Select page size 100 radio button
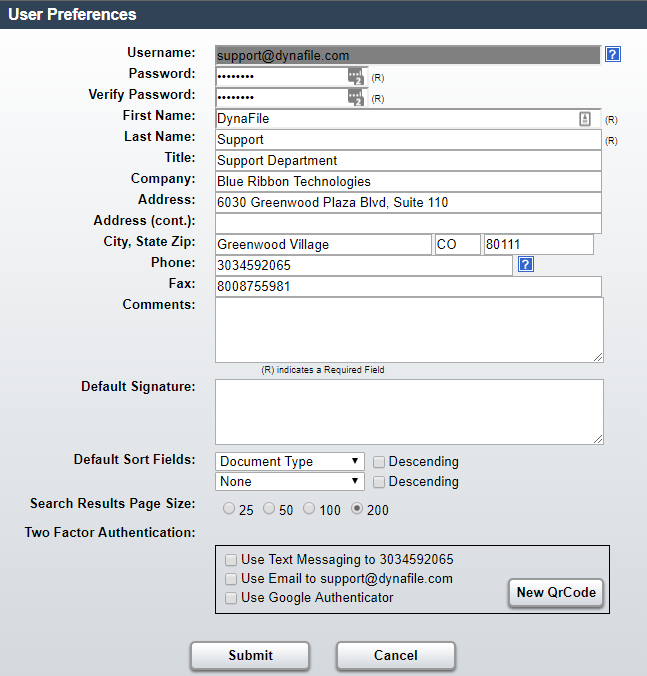The height and width of the screenshot is (676, 647). tap(309, 509)
